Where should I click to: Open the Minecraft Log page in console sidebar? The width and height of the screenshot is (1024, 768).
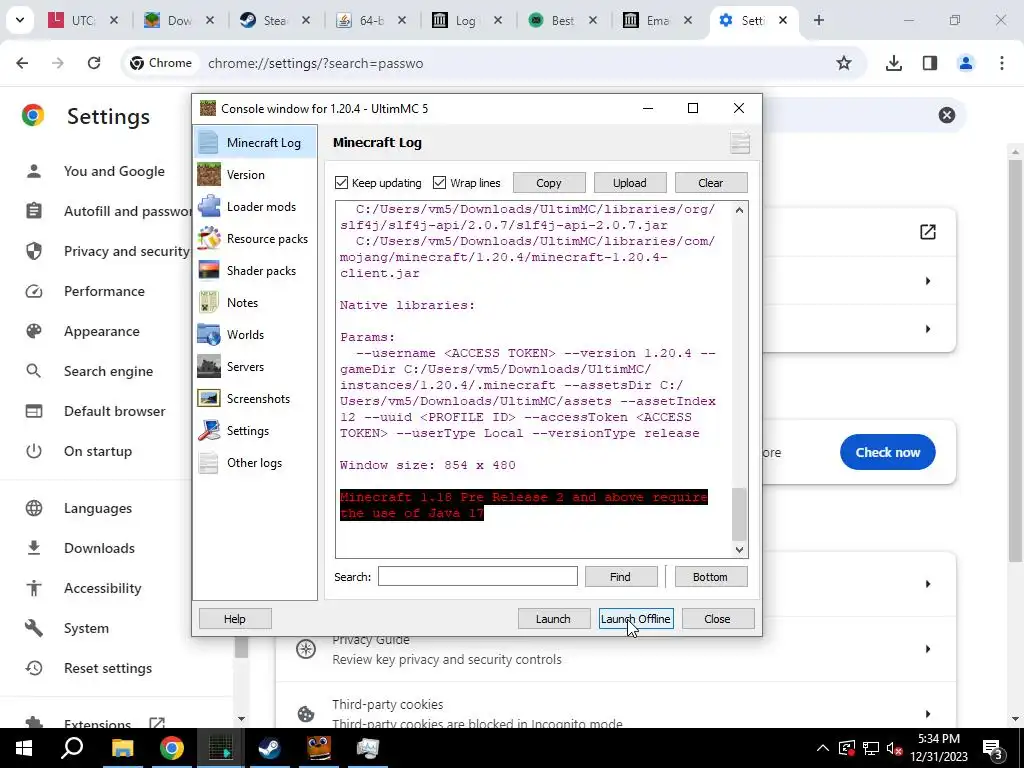[x=255, y=142]
